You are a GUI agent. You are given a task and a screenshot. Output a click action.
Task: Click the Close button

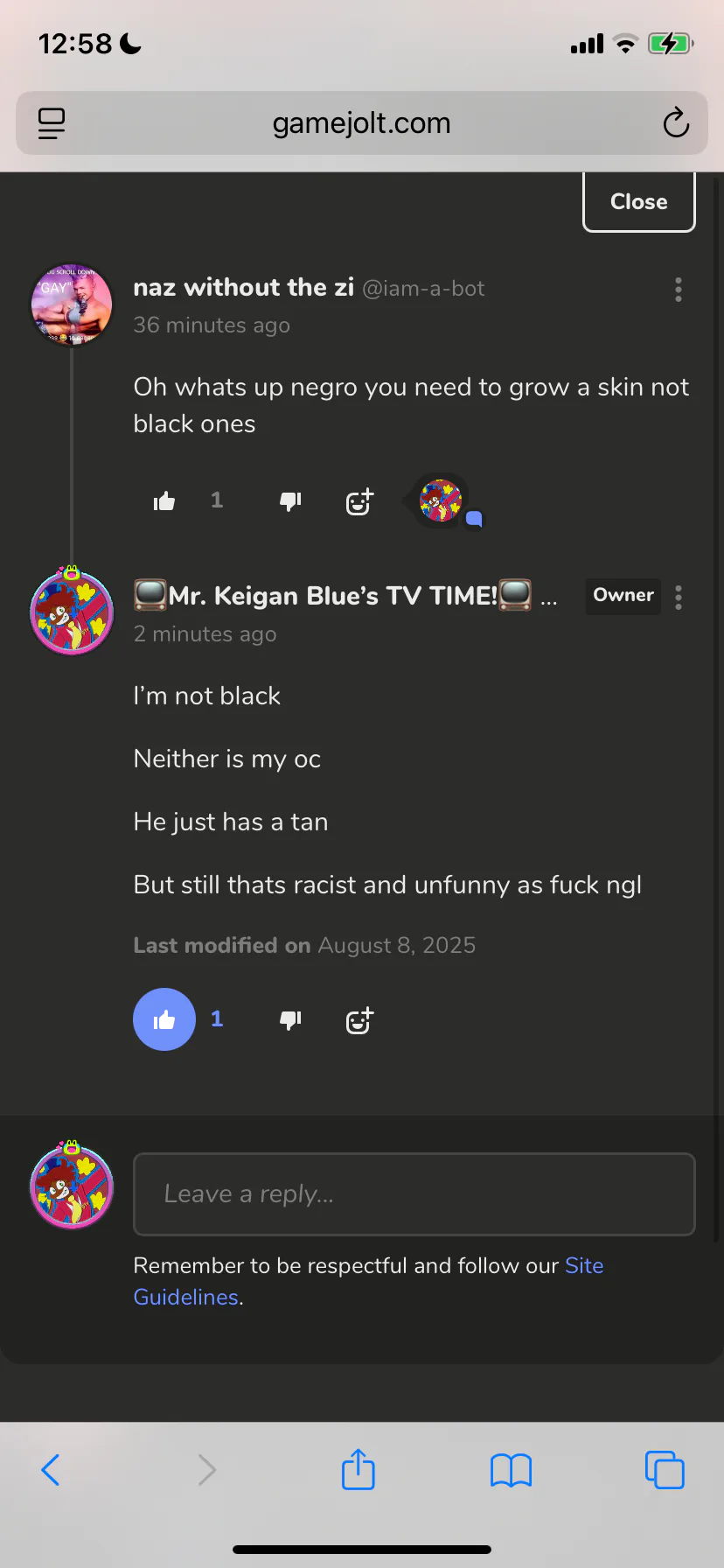639,201
